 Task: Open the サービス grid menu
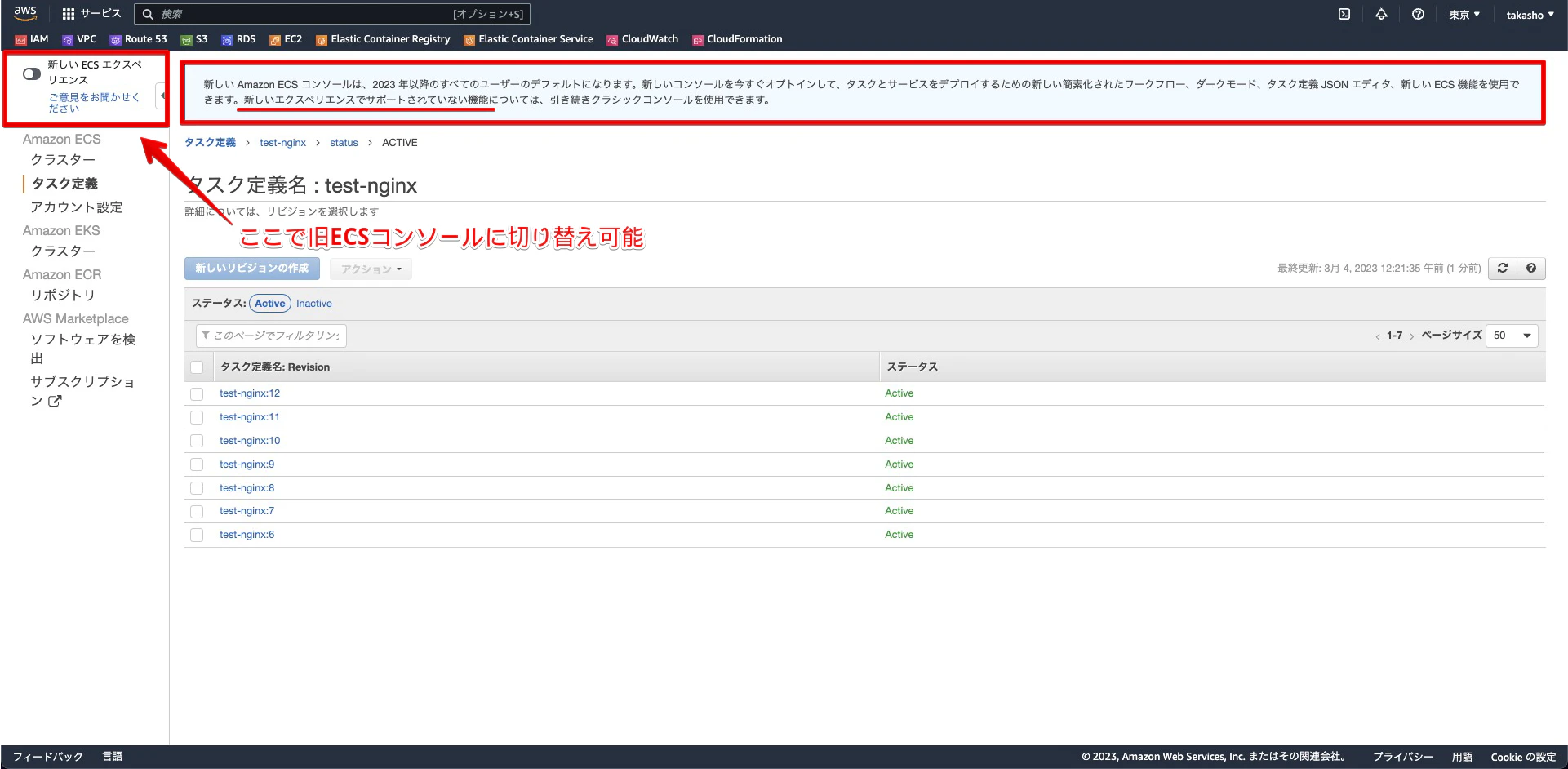(91, 14)
